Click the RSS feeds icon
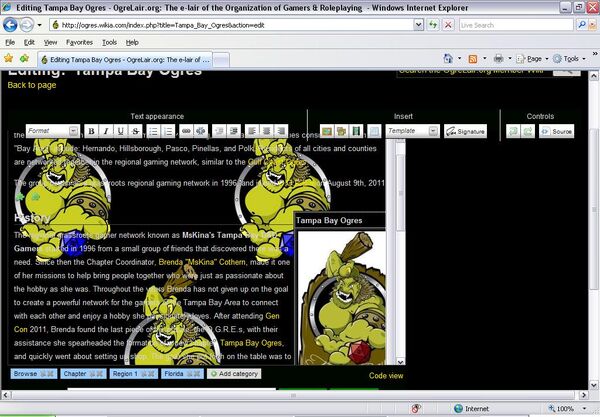Image resolution: width=600 pixels, height=417 pixels. click(473, 59)
